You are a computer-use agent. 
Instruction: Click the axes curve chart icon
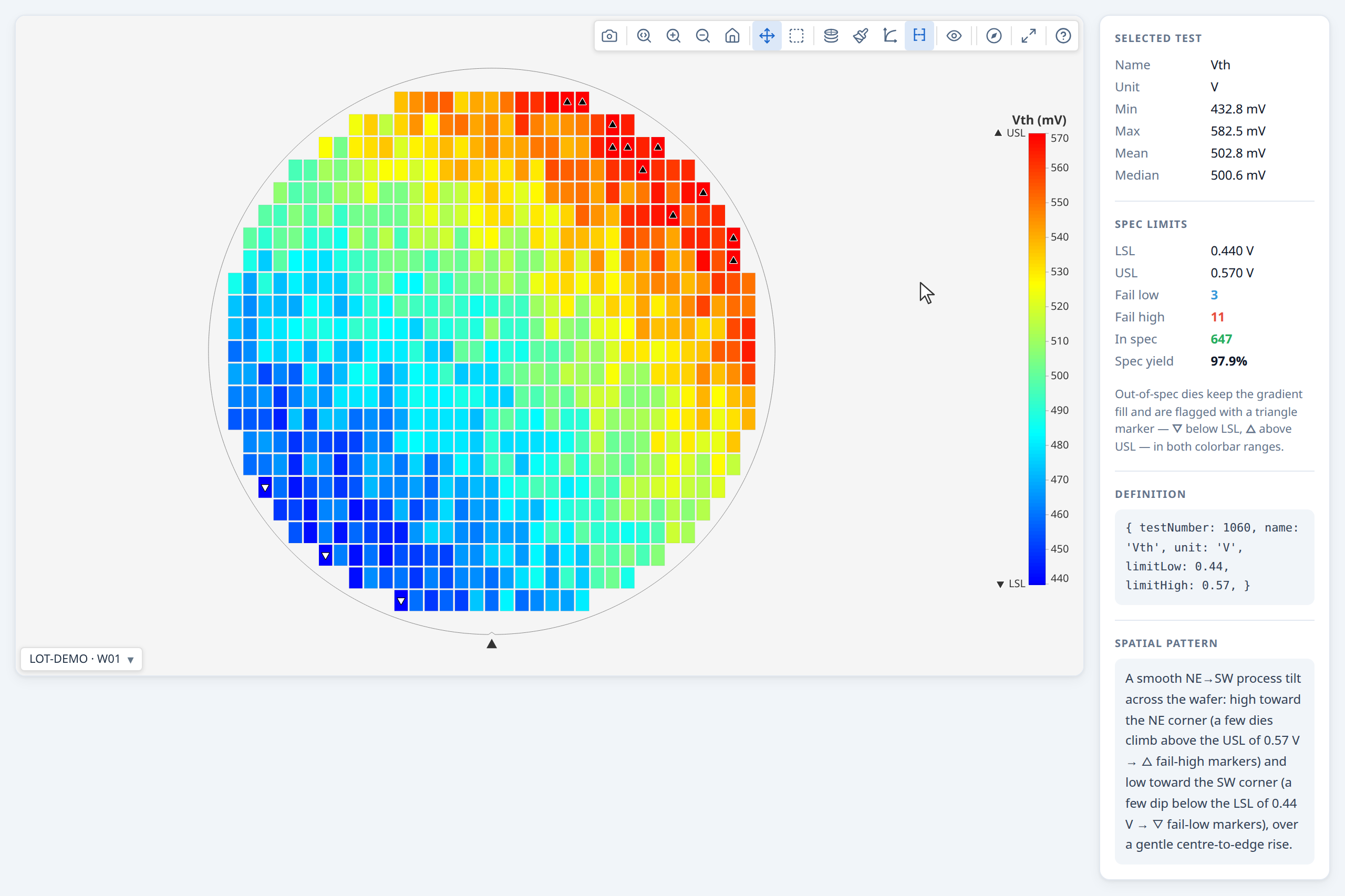890,36
